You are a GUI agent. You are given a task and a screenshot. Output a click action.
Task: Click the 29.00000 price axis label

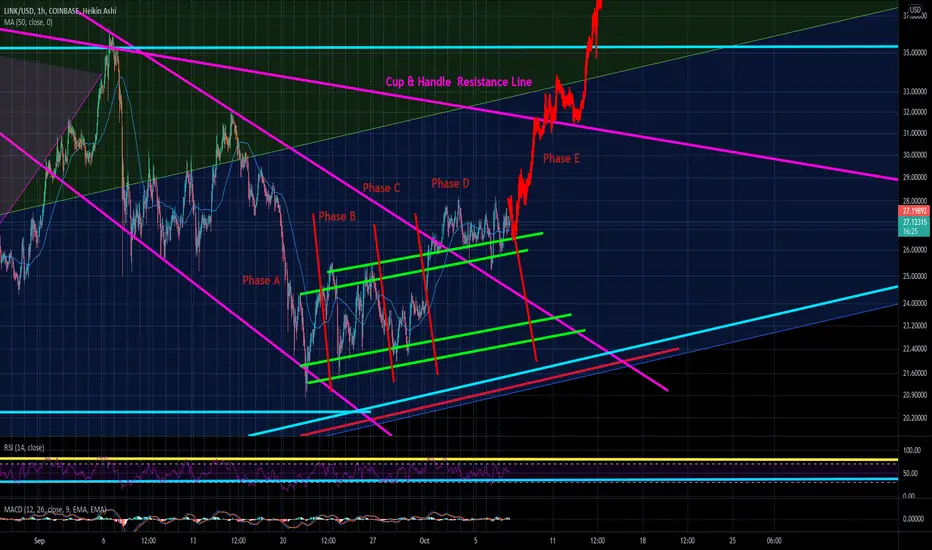pos(915,177)
